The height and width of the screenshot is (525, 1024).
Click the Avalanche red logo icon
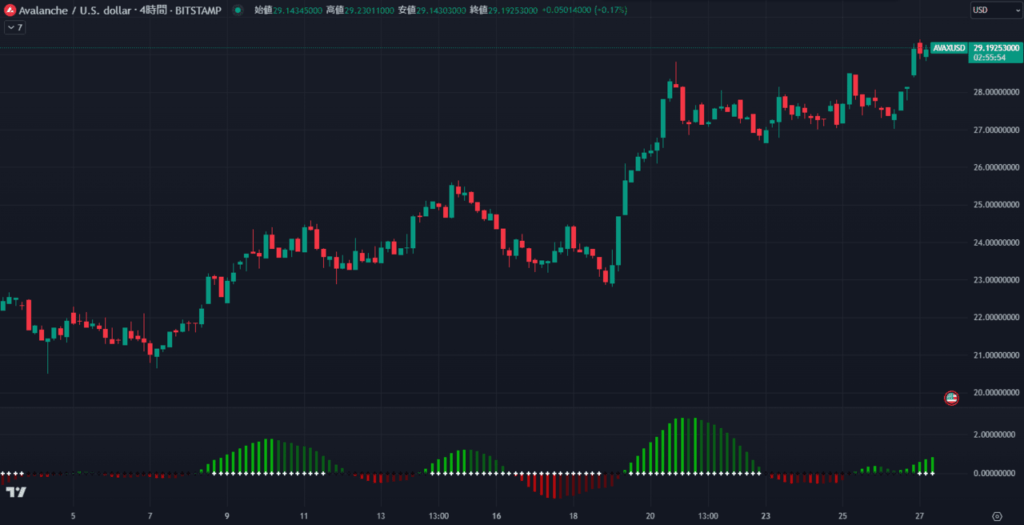(x=9, y=10)
